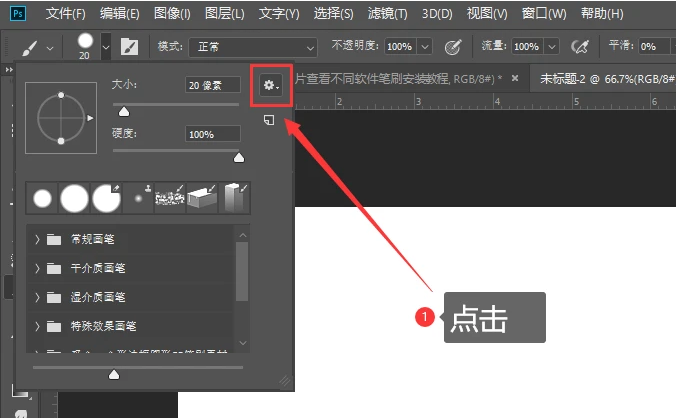Click the brush angle and roundness preview
Screen dimensions: 676x418
(x=61, y=118)
